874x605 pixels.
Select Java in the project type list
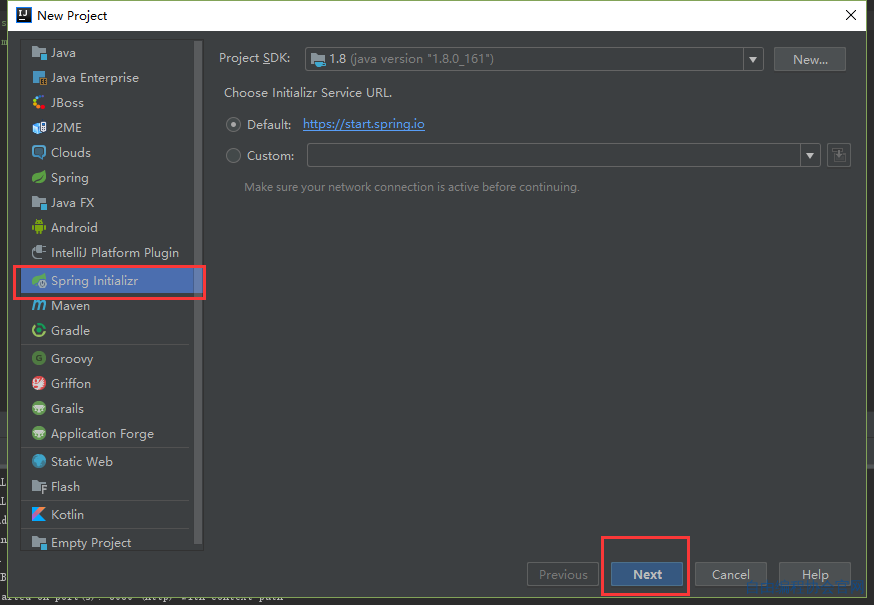pos(108,53)
